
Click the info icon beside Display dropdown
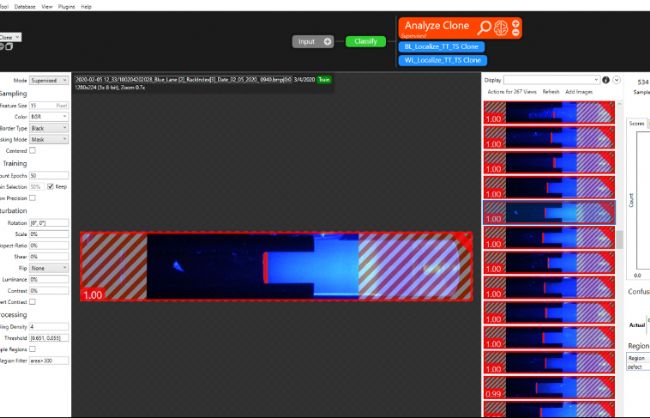(x=606, y=79)
